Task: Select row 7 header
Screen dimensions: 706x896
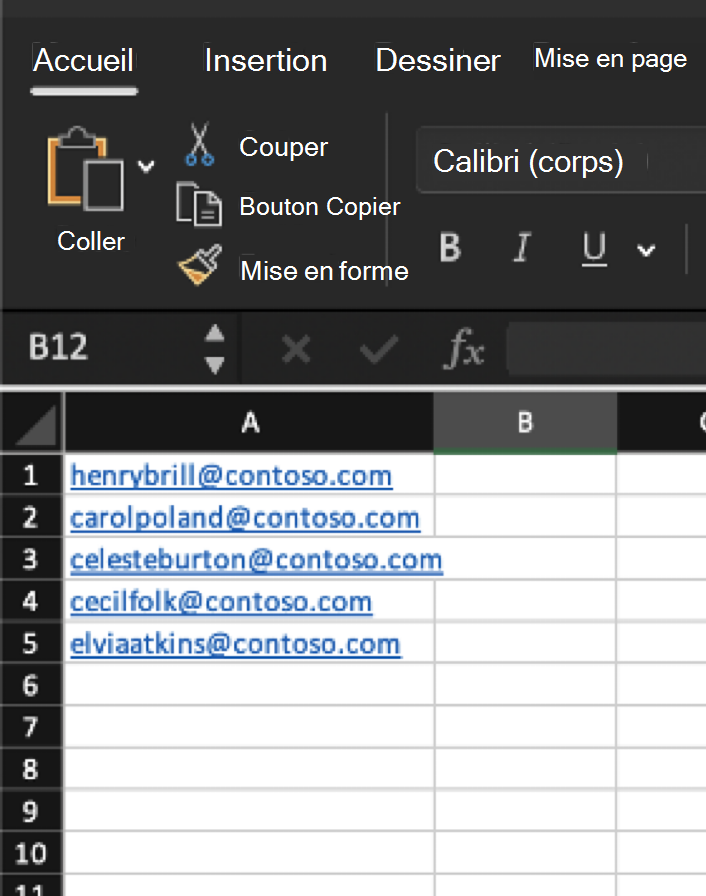Action: click(31, 727)
